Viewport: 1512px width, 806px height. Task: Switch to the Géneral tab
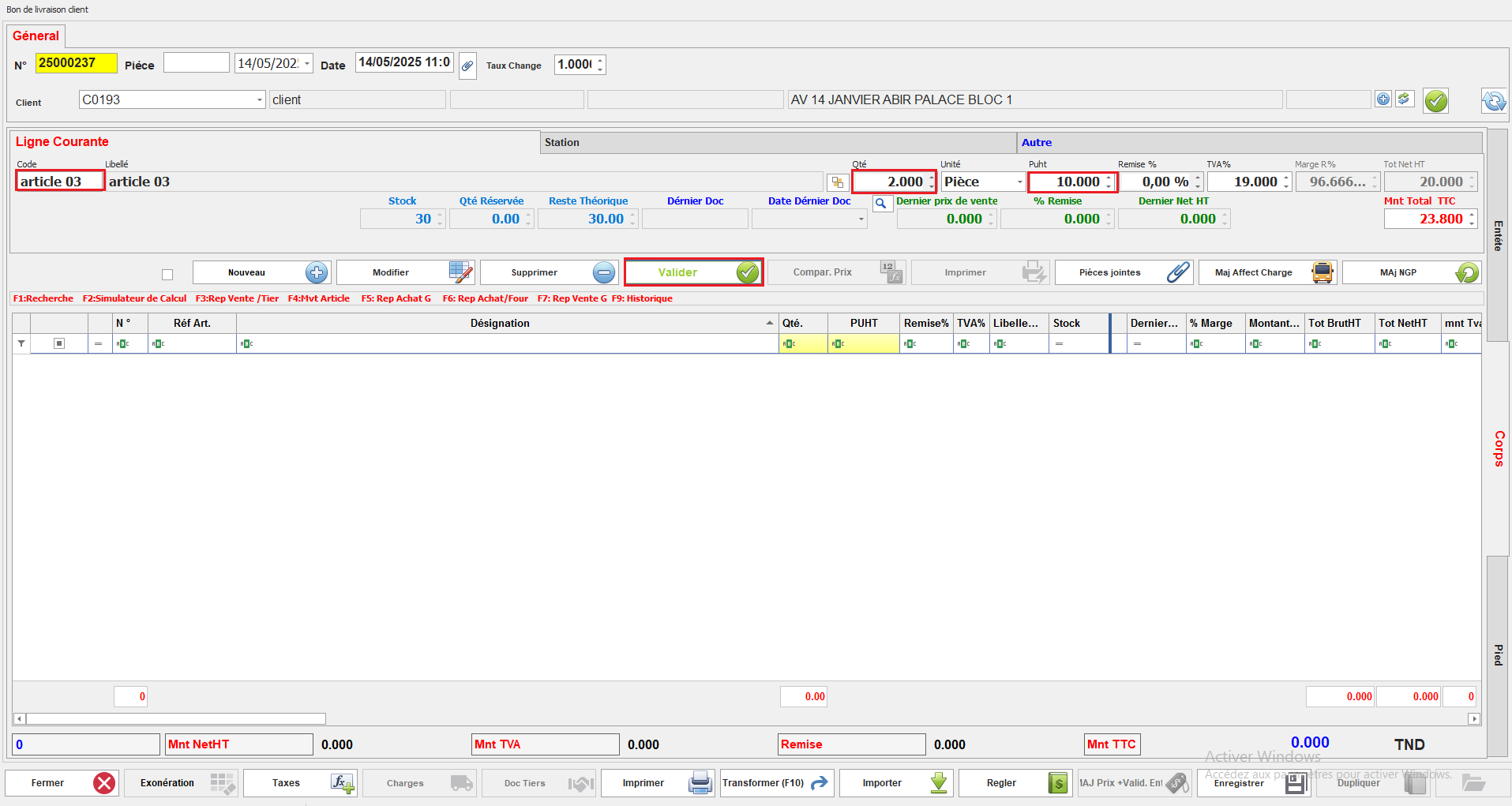(36, 36)
